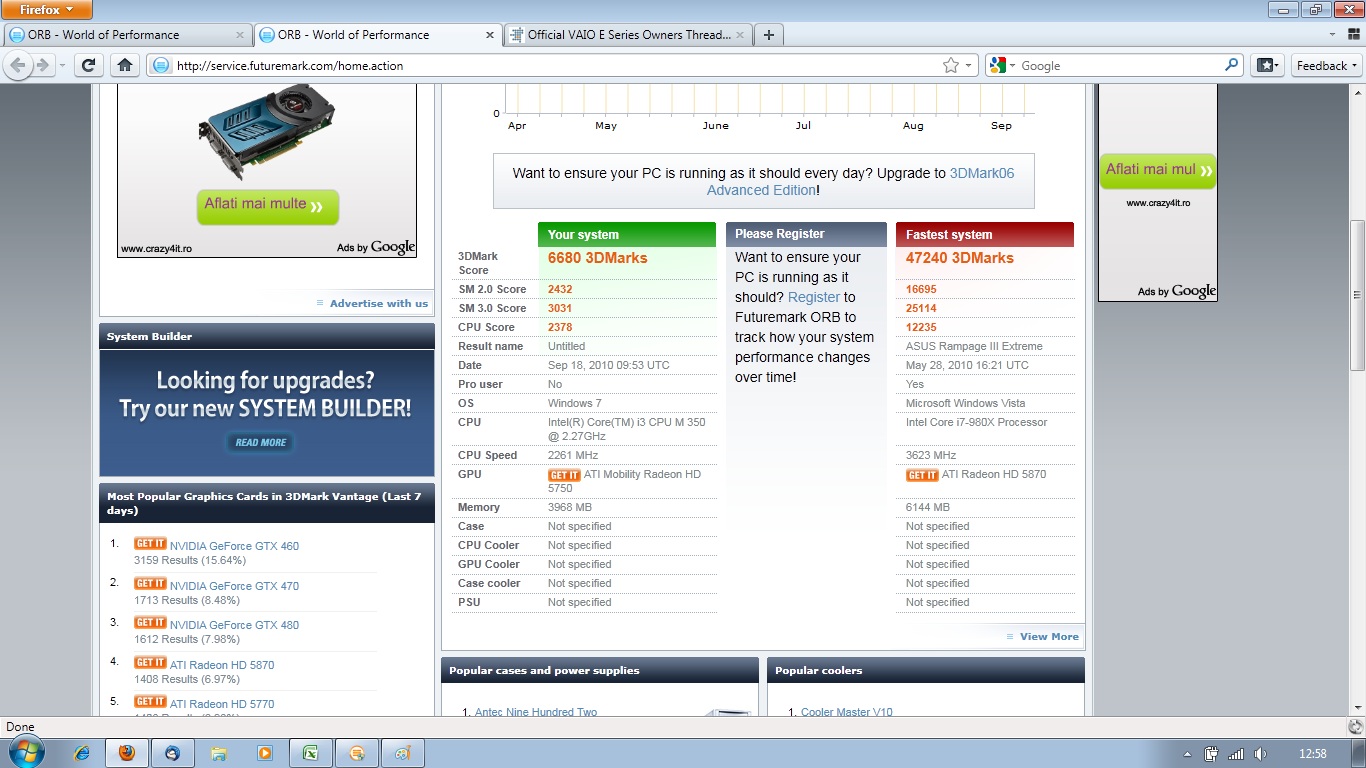
Task: Click GET IT badge beside ATI Mobility Radeon HD 5750
Action: [564, 476]
